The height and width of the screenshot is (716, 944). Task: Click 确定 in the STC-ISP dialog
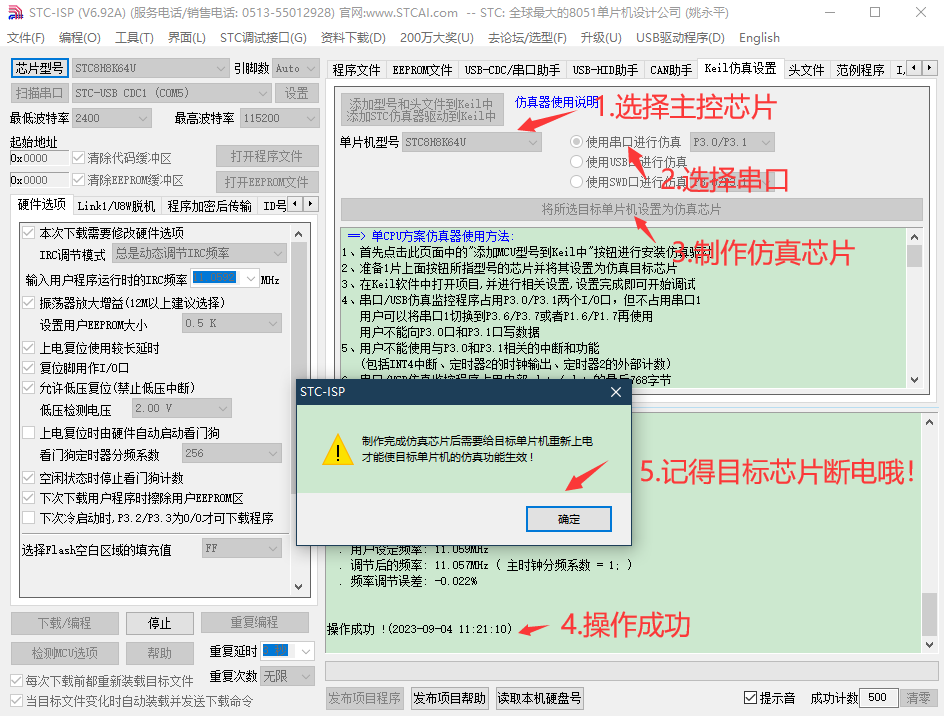[x=569, y=518]
